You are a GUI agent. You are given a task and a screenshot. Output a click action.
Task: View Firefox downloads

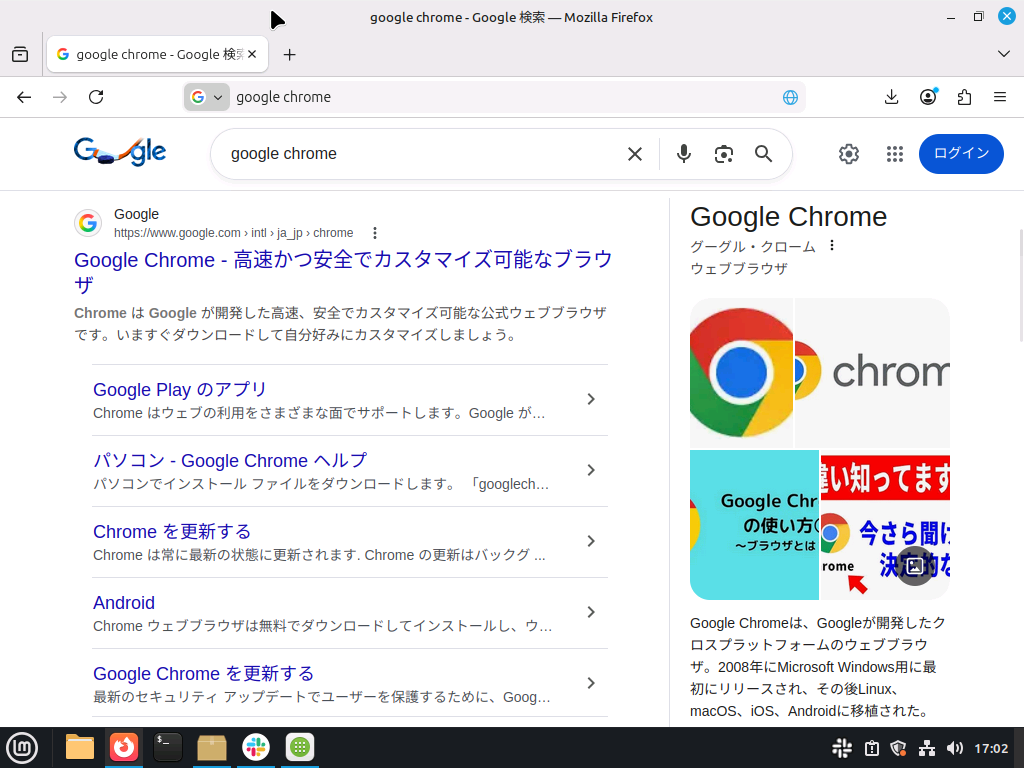point(890,97)
